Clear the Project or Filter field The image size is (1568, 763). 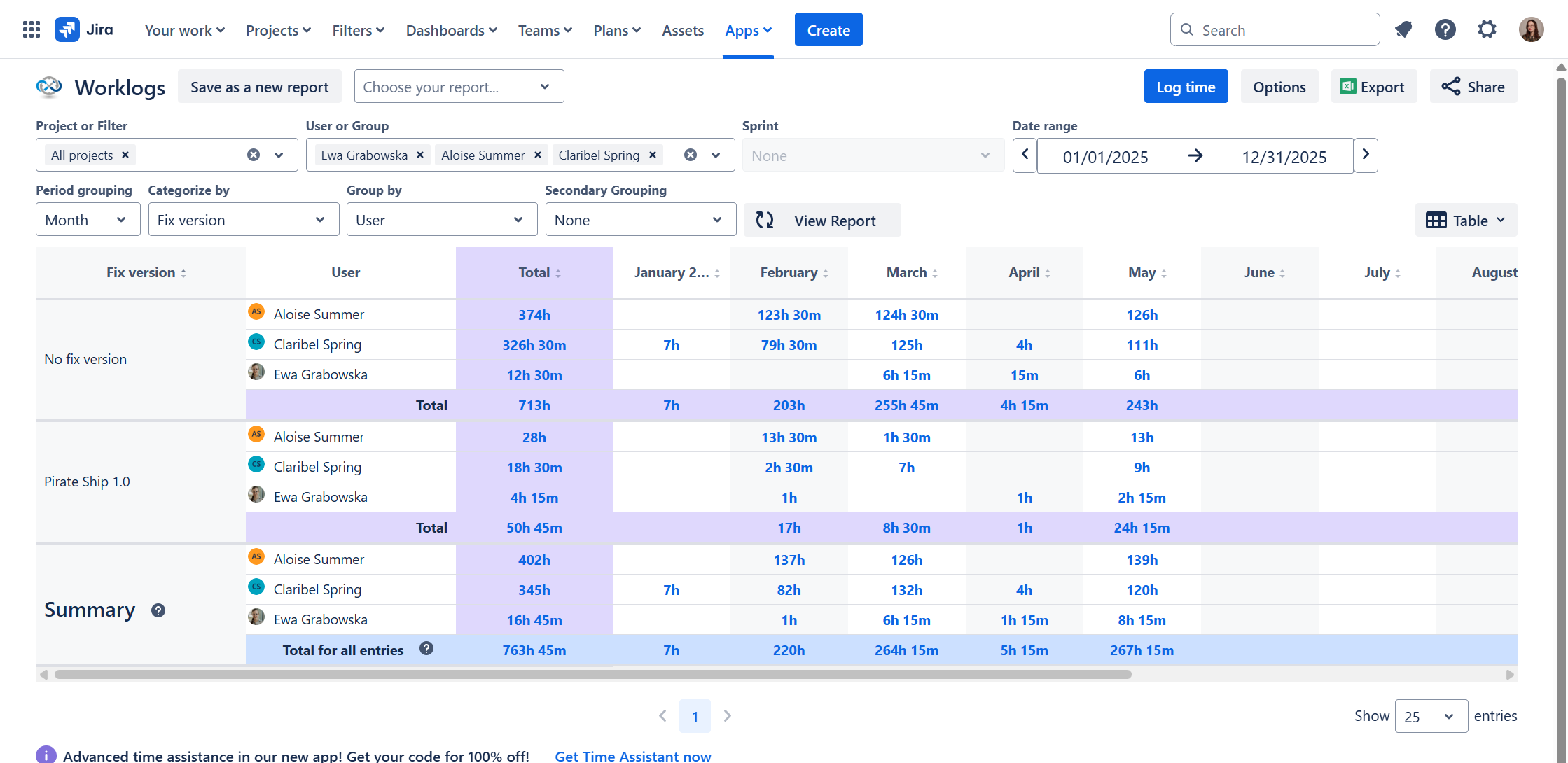pos(254,155)
